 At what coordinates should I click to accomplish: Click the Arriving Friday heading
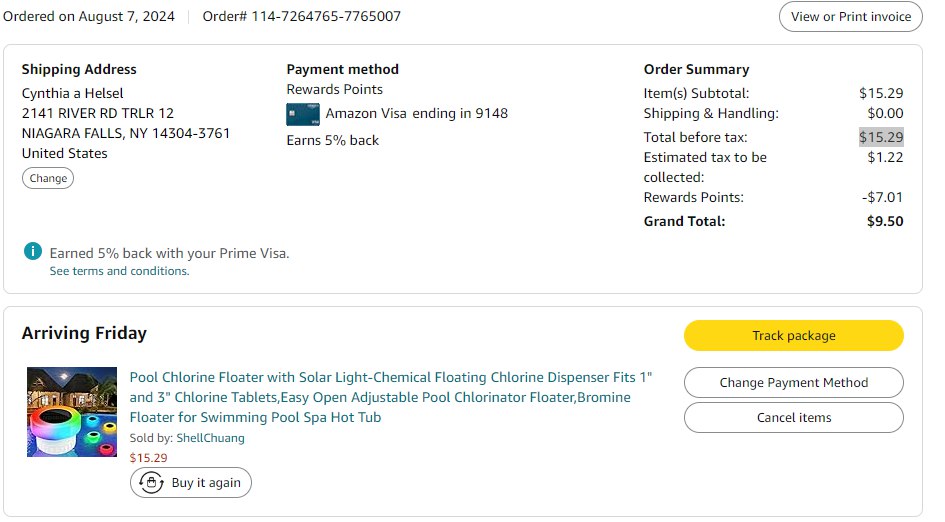(x=84, y=334)
